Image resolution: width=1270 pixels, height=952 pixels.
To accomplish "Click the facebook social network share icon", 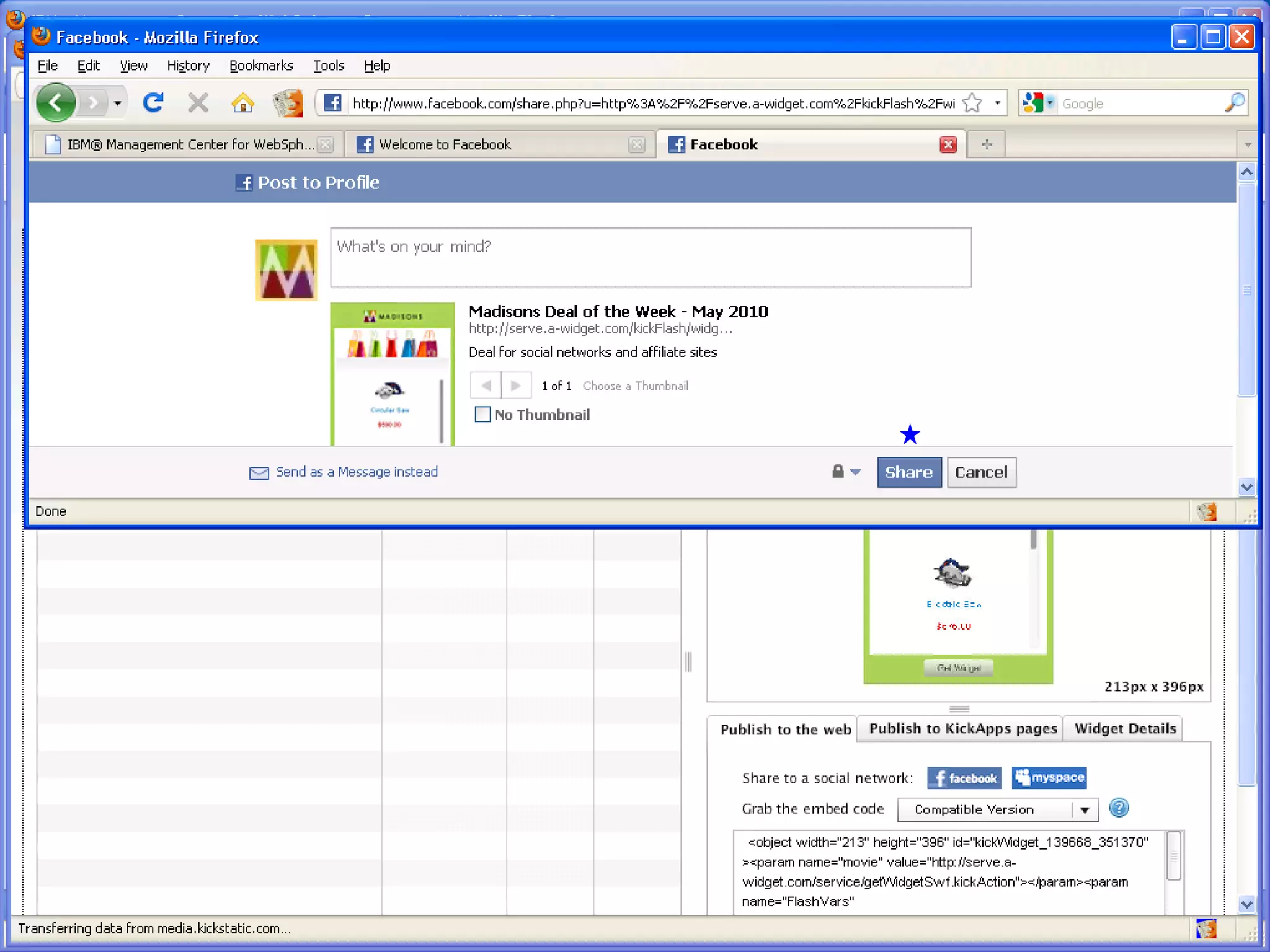I will point(964,777).
